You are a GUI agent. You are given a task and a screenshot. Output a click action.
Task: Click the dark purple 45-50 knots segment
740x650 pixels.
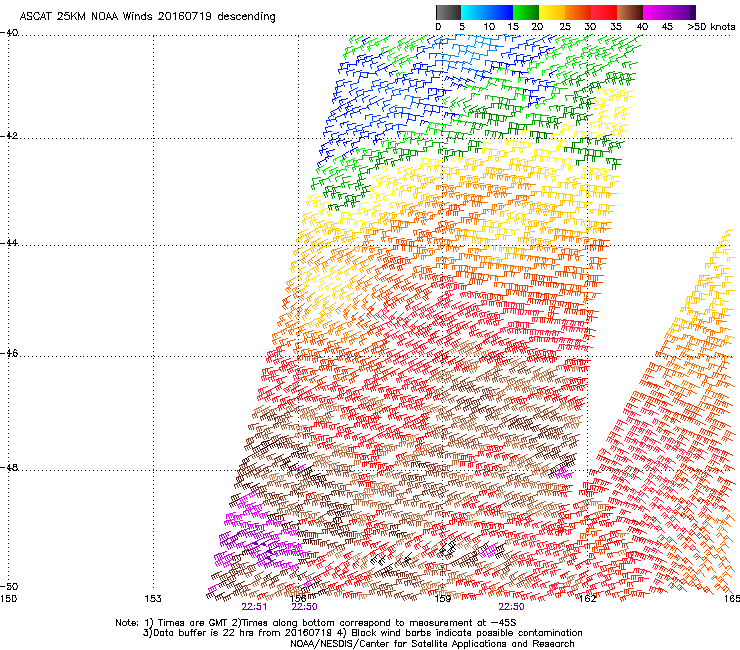[682, 12]
